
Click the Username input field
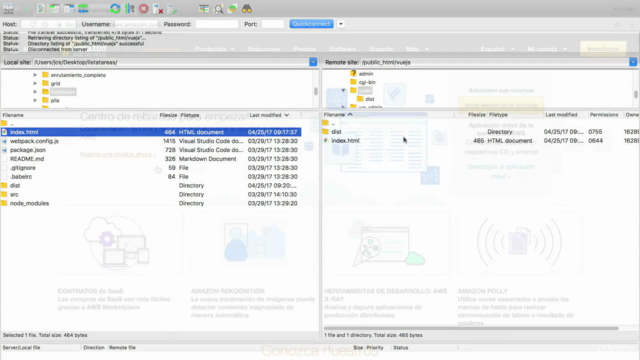point(137,24)
